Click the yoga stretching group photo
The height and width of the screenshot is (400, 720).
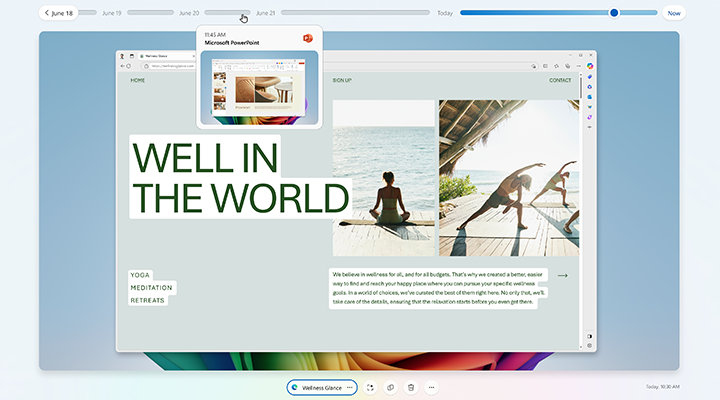point(509,178)
